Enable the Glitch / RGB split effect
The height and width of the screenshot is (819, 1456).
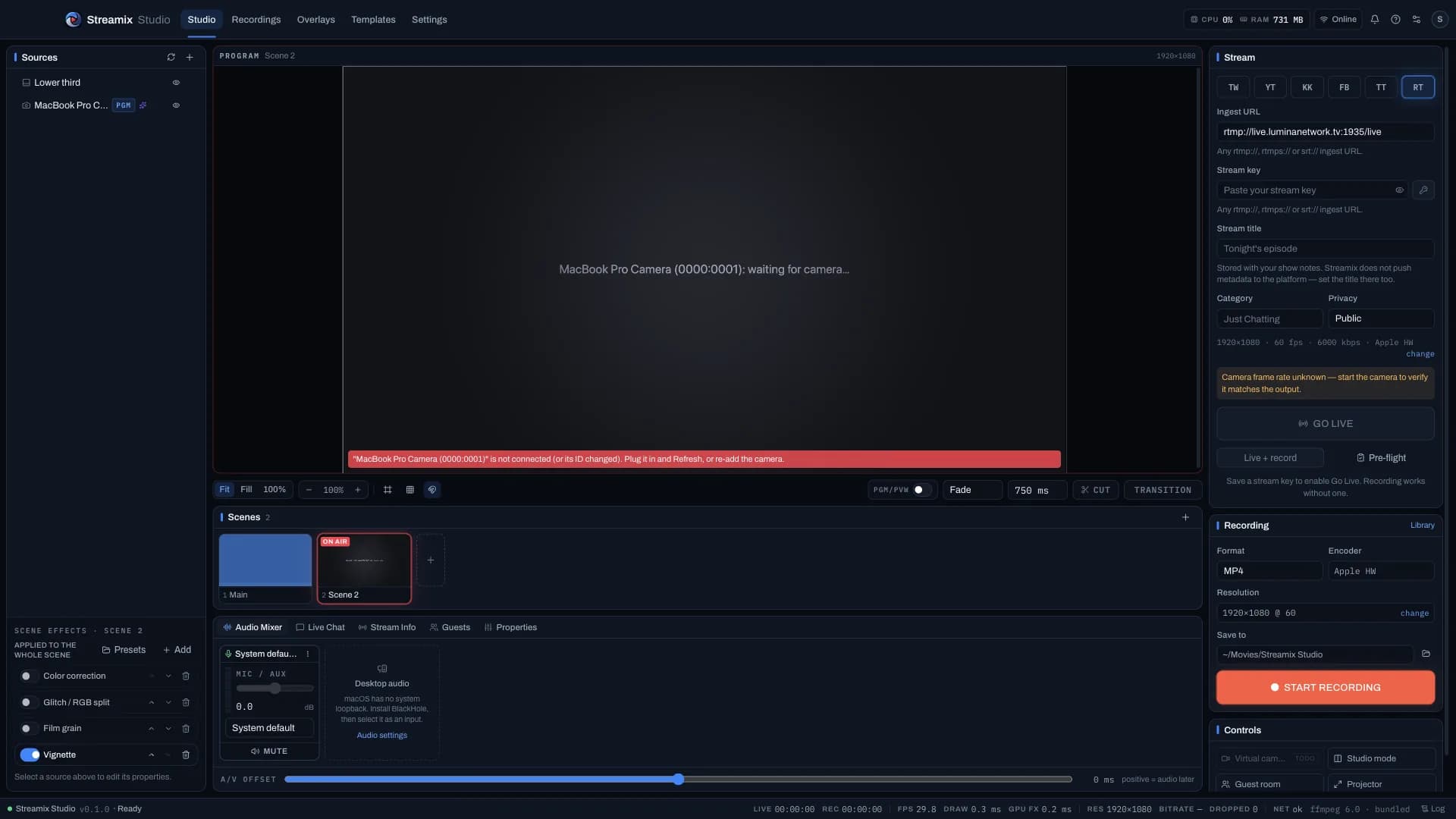[29, 703]
